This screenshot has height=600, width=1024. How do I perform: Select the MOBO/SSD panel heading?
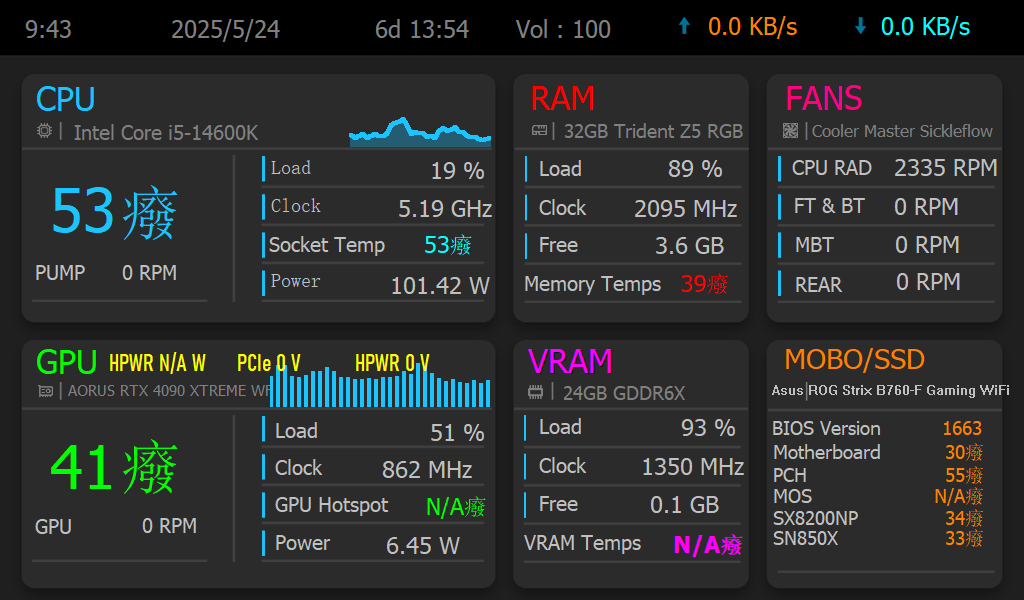(854, 359)
